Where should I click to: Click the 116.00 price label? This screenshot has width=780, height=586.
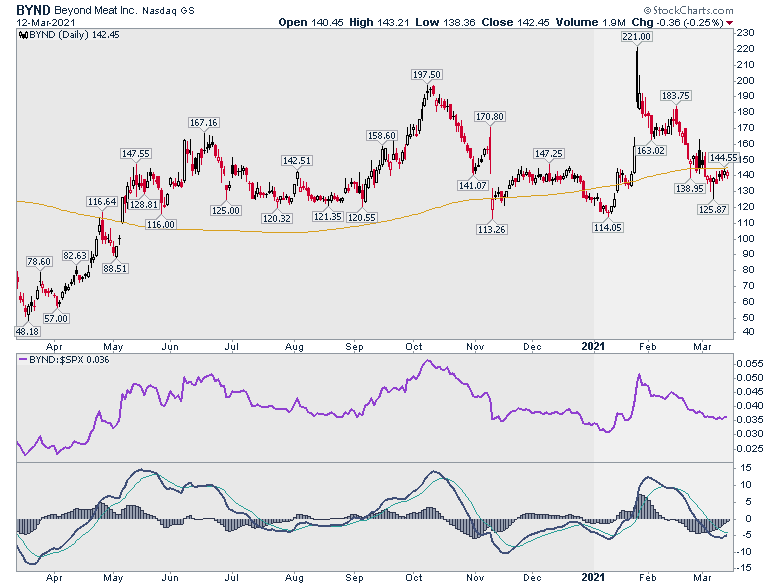tap(161, 225)
